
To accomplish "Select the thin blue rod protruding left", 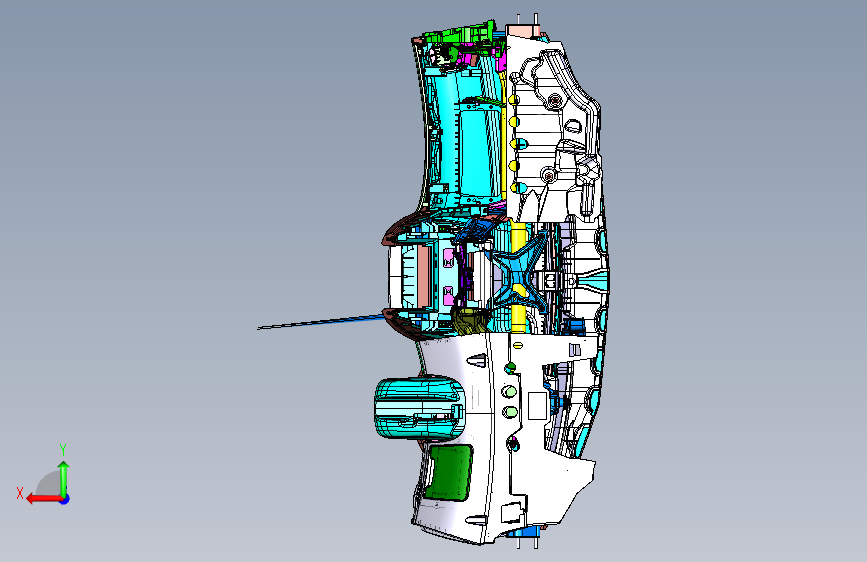I will [x=321, y=322].
